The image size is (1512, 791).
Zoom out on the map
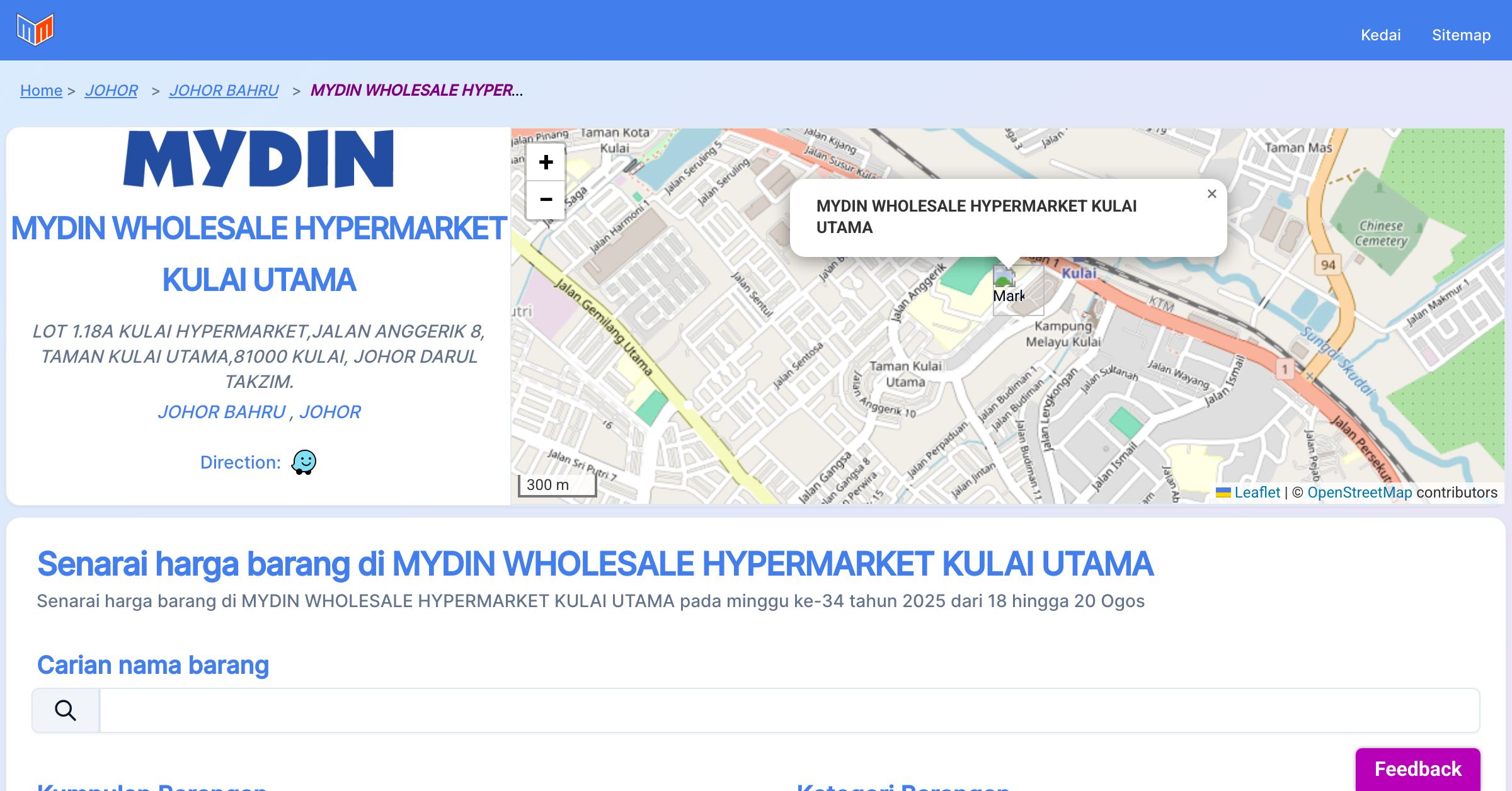click(x=546, y=200)
